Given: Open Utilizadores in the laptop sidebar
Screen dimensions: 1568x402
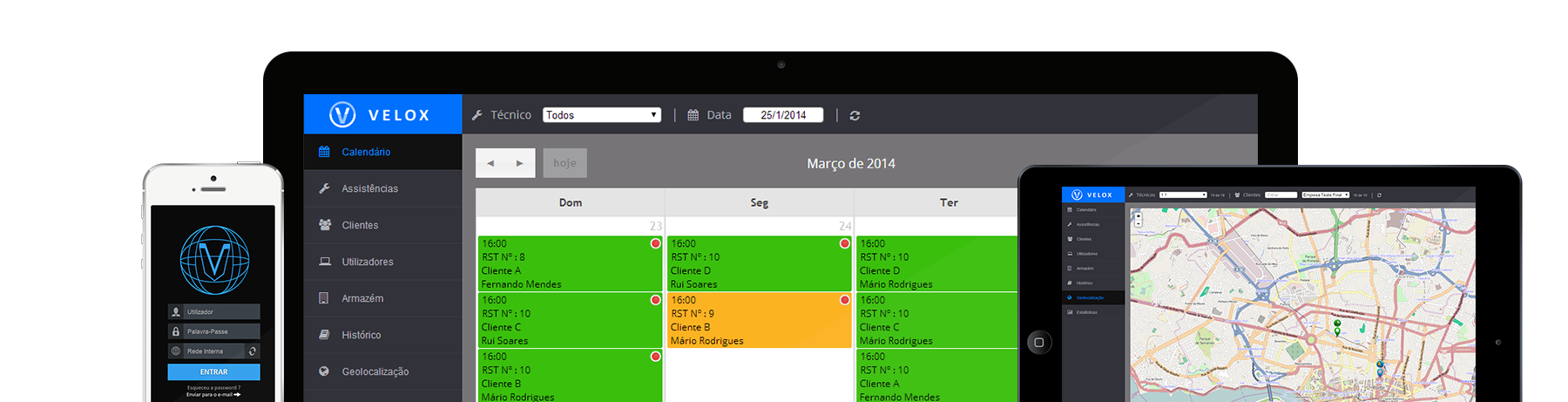Looking at the screenshot, I should [383, 262].
